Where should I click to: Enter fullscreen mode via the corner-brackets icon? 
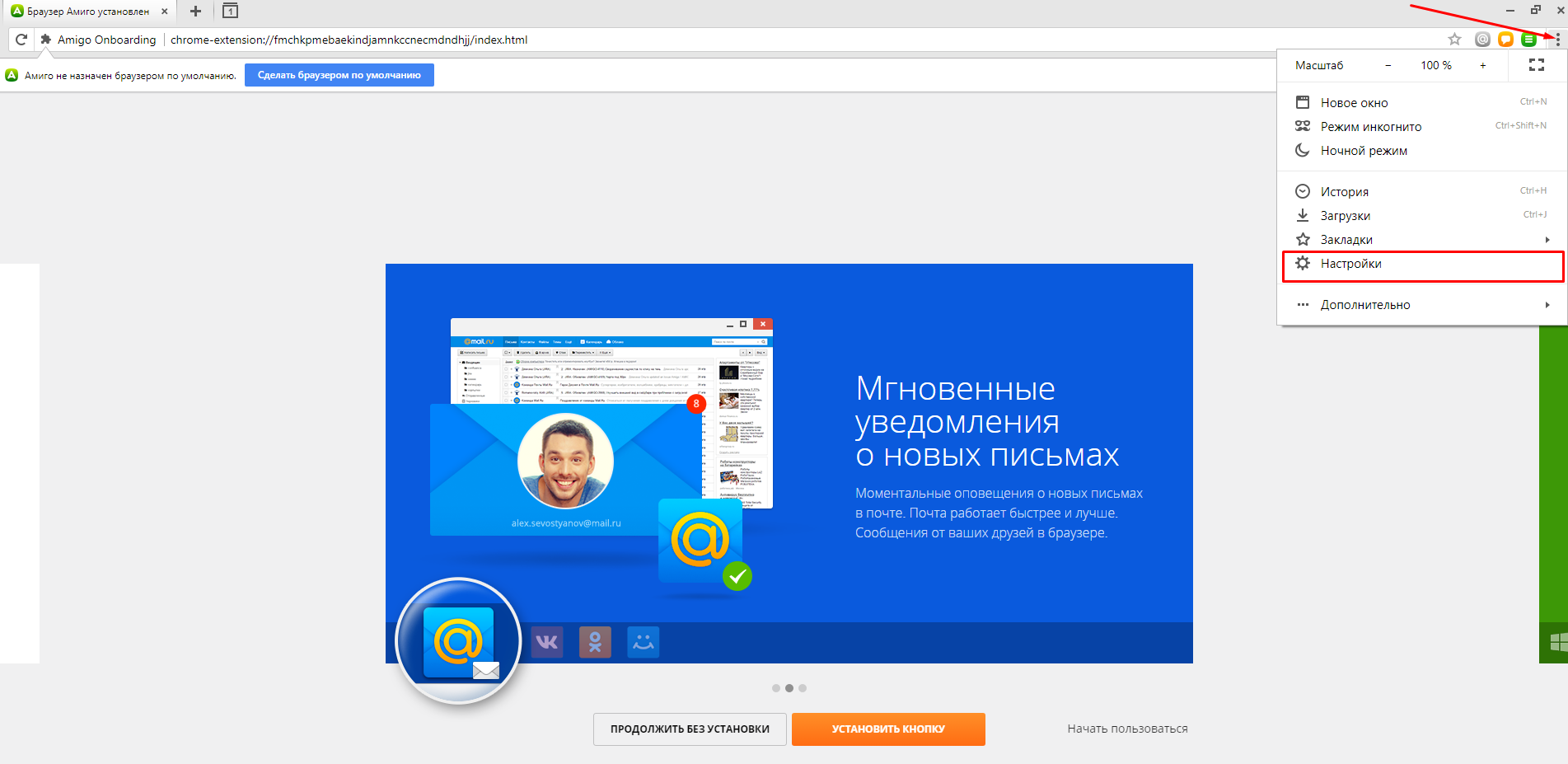coord(1537,65)
